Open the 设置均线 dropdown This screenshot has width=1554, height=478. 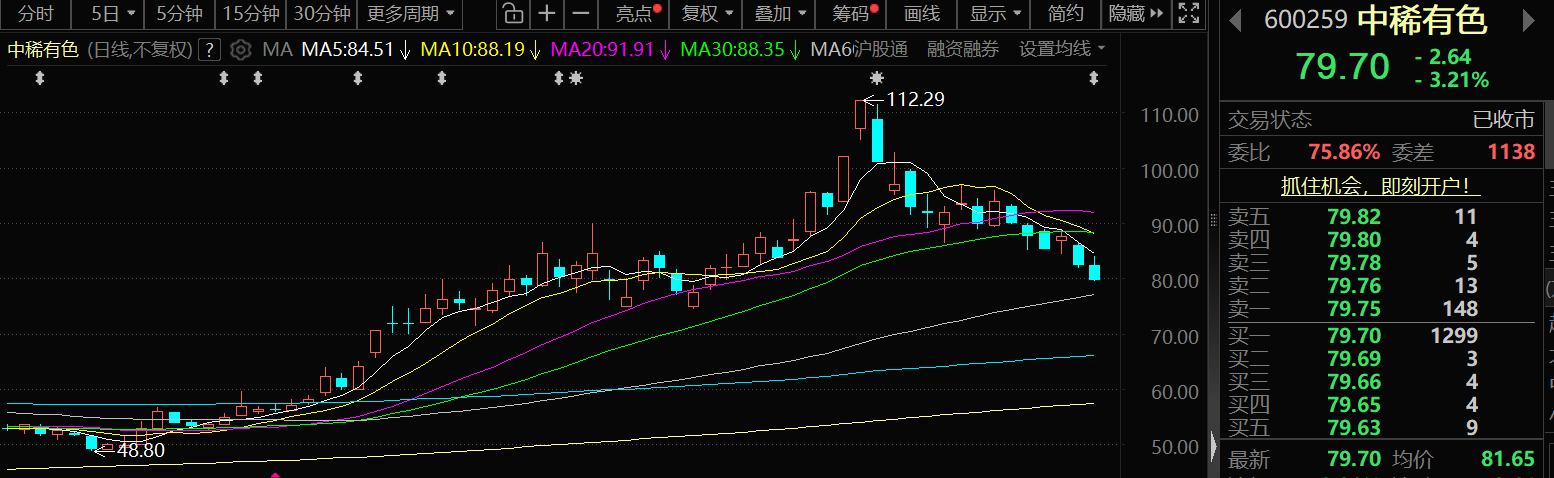coord(1061,49)
